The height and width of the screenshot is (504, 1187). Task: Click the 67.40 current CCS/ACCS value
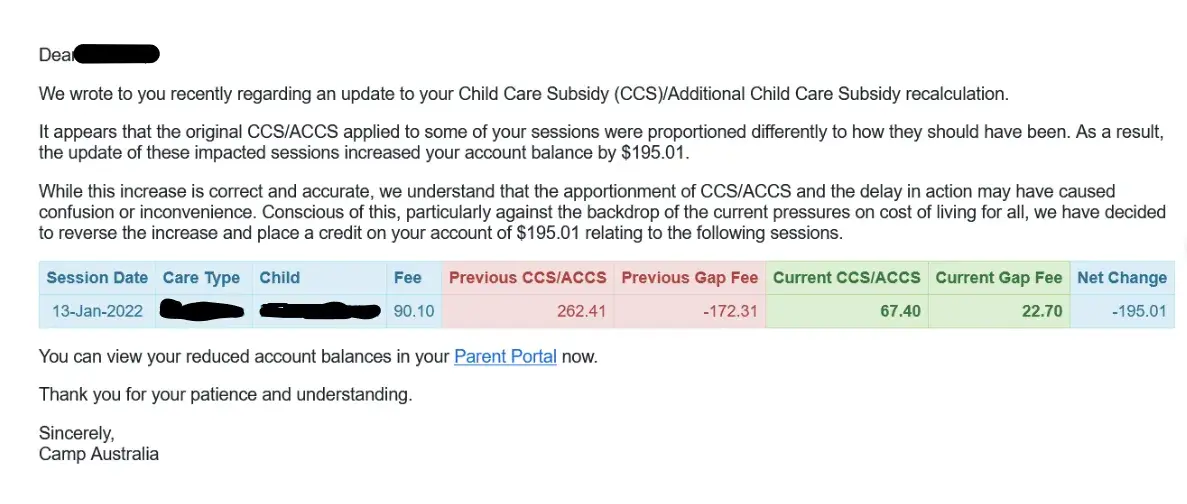pyautogui.click(x=897, y=312)
